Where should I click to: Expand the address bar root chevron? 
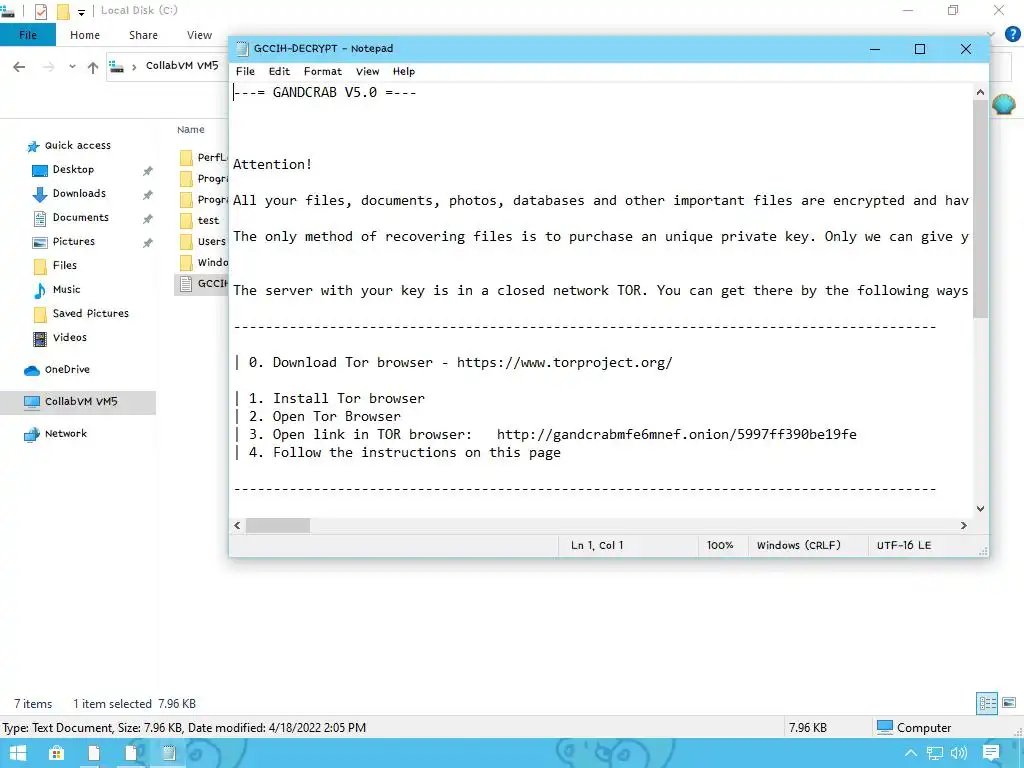point(134,67)
